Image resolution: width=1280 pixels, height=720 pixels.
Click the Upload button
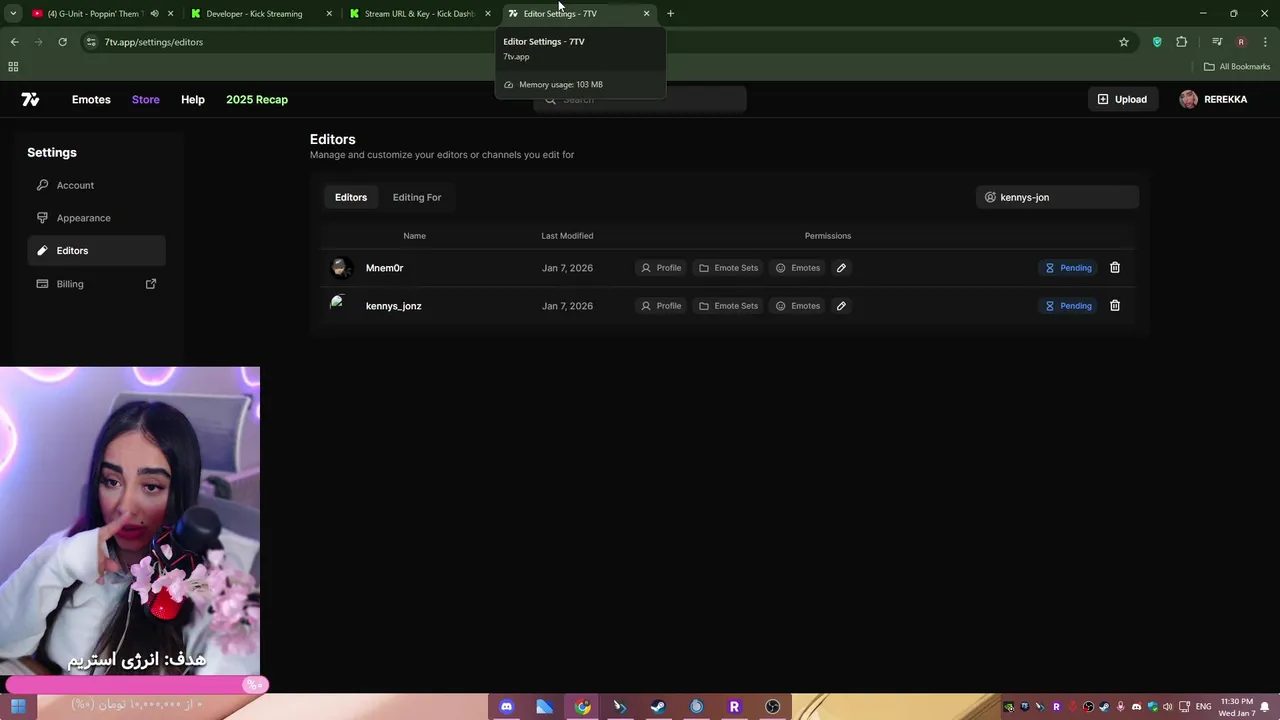click(x=1122, y=99)
